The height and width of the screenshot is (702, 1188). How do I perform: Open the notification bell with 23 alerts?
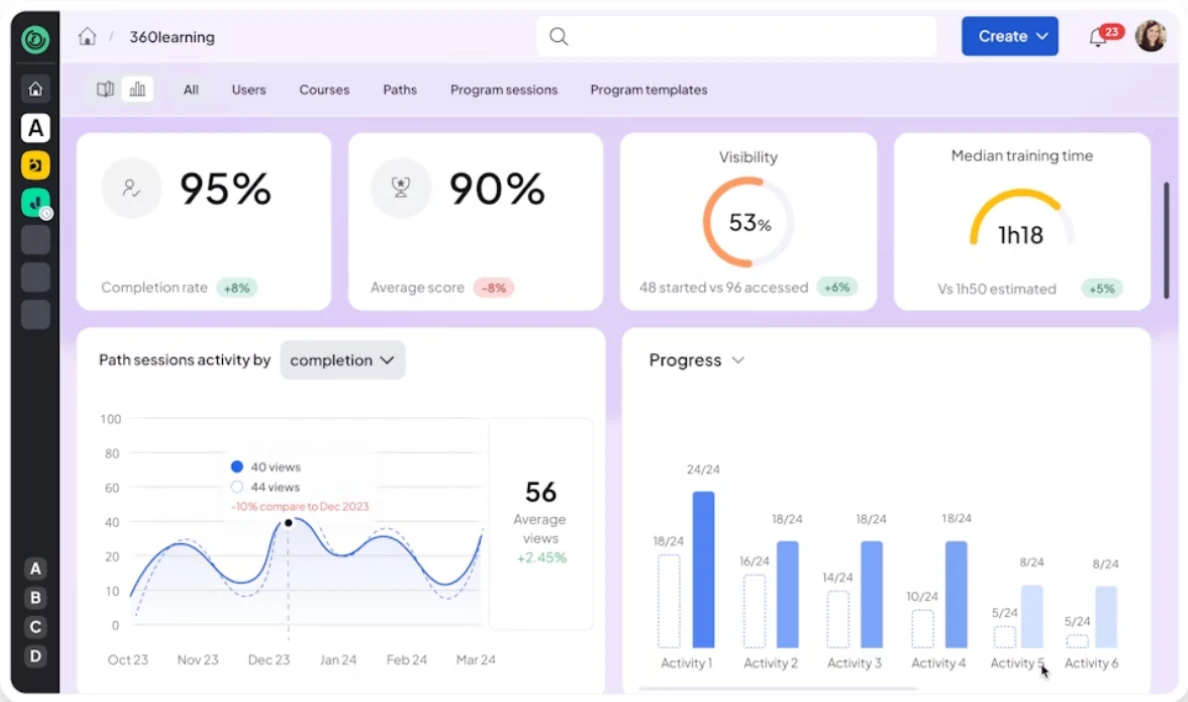tap(1098, 36)
